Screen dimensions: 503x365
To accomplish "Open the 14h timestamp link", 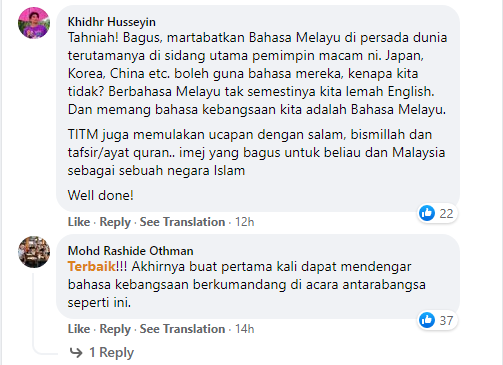I will pos(245,329).
